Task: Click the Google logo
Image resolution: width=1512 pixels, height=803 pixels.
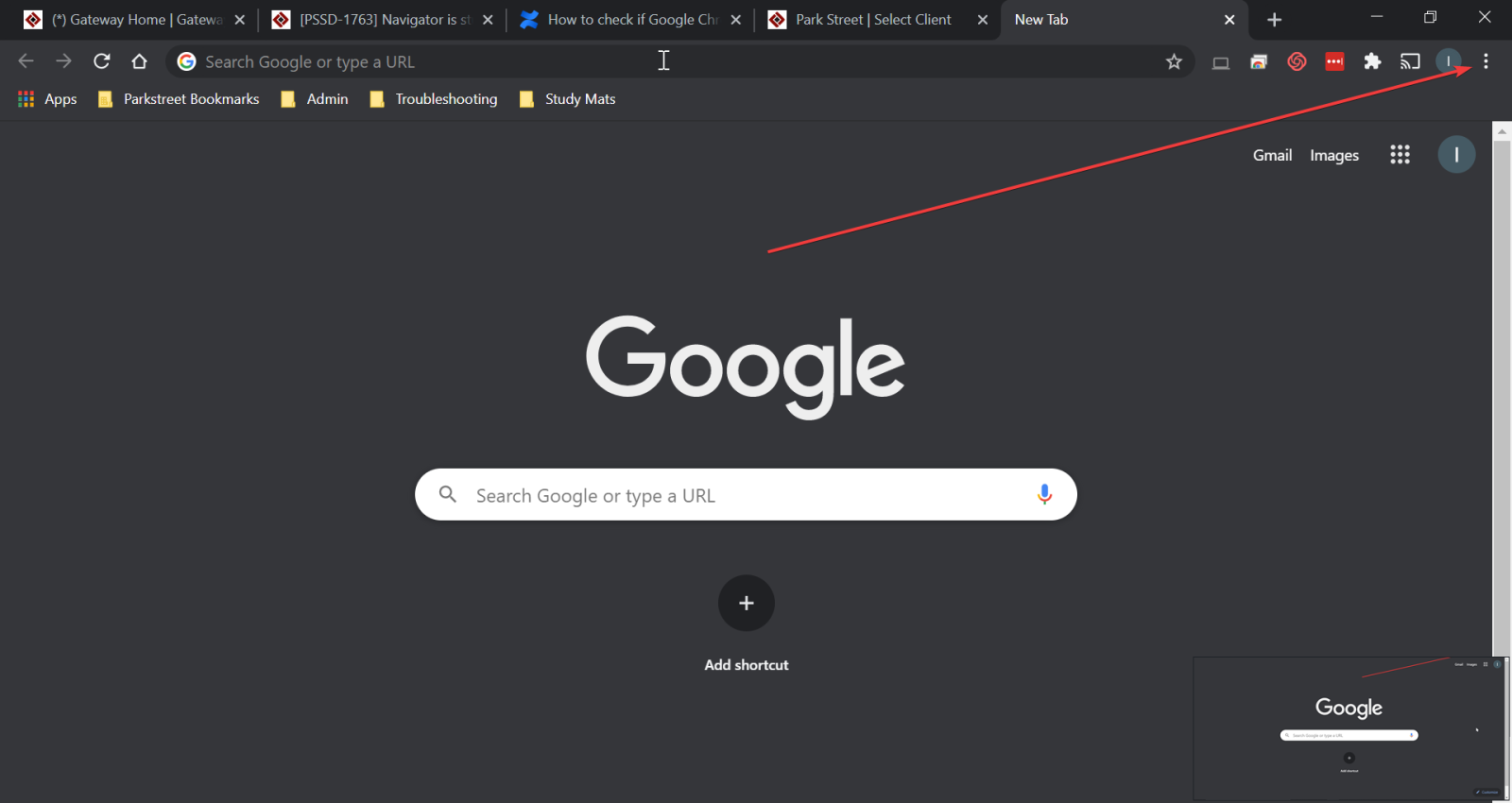Action: [x=746, y=366]
